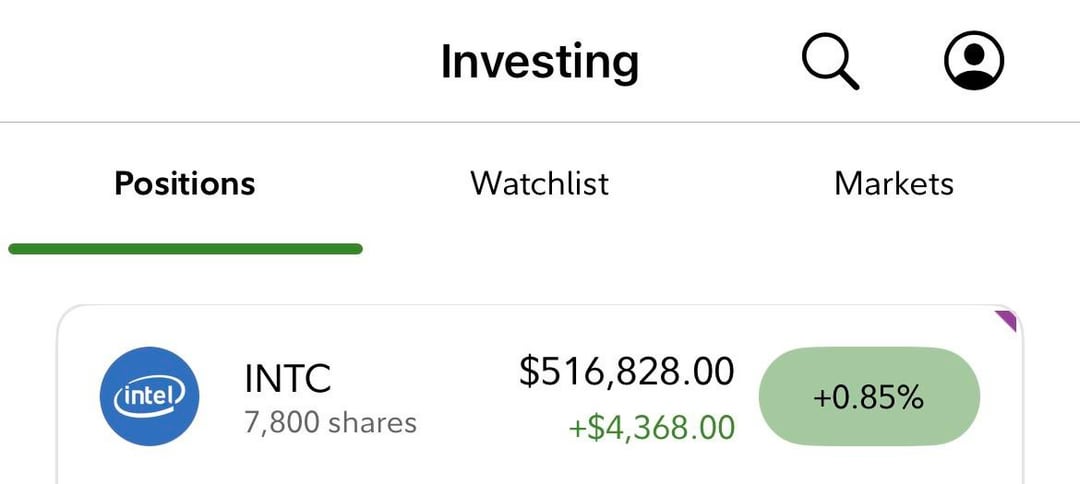
Task: Open the account profile icon
Action: point(973,61)
